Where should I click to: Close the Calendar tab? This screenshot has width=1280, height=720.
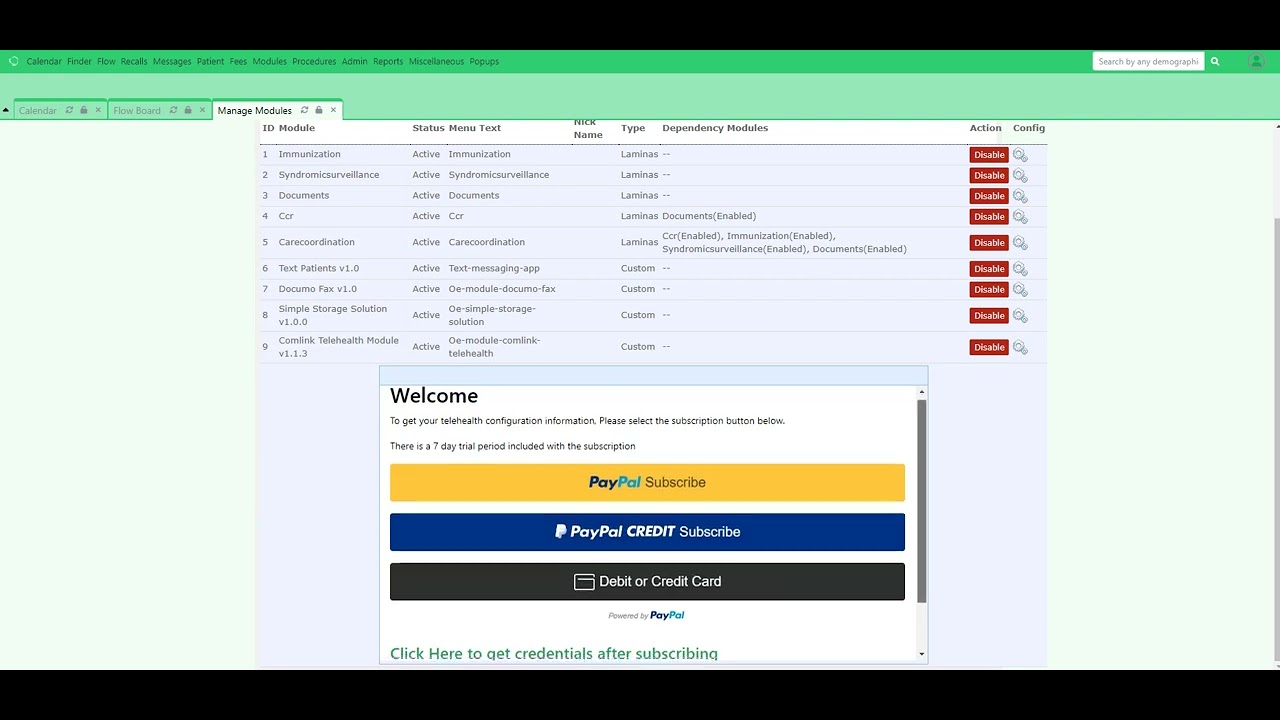[98, 110]
